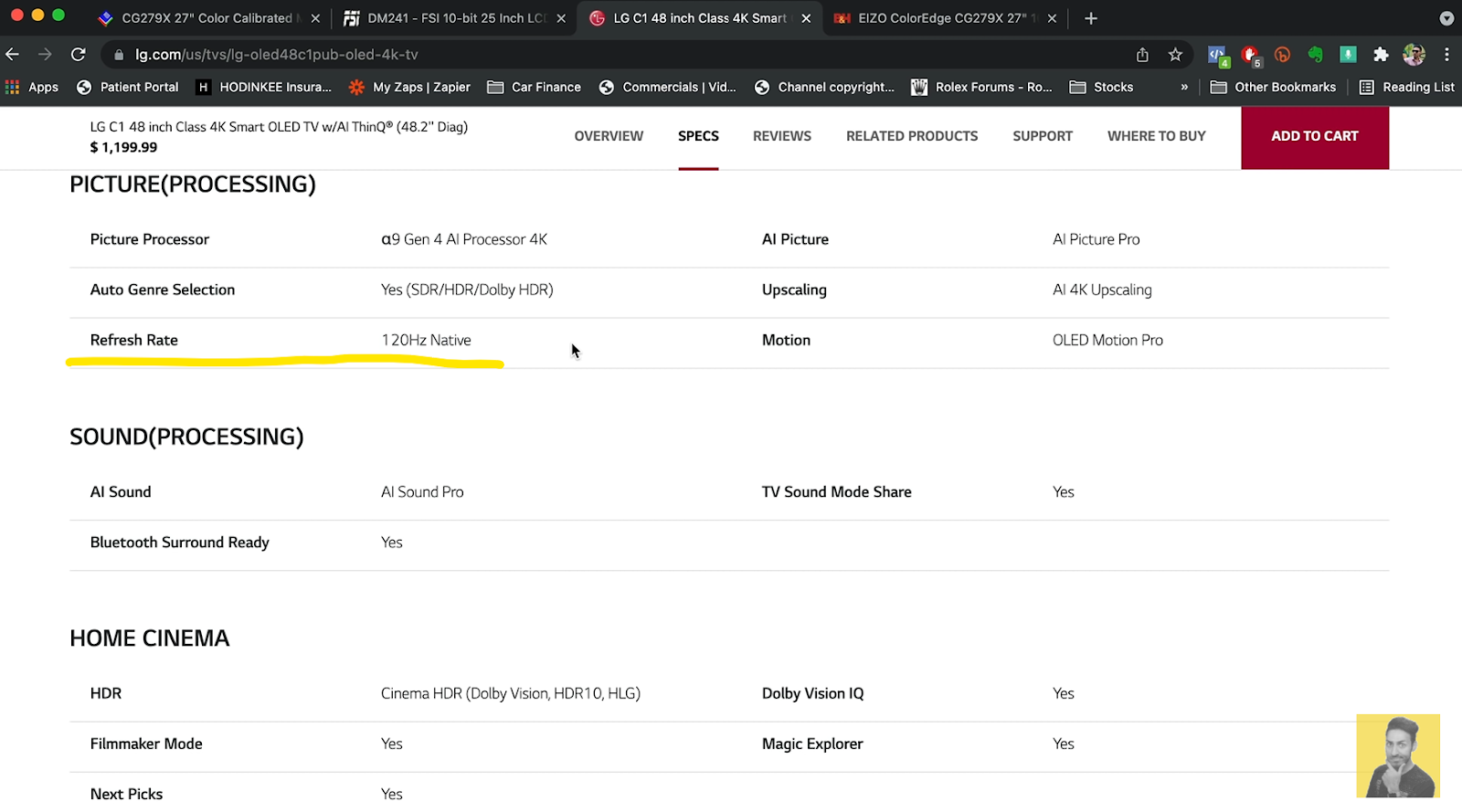1462x812 pixels.
Task: Select the Specs section tab
Action: click(698, 136)
